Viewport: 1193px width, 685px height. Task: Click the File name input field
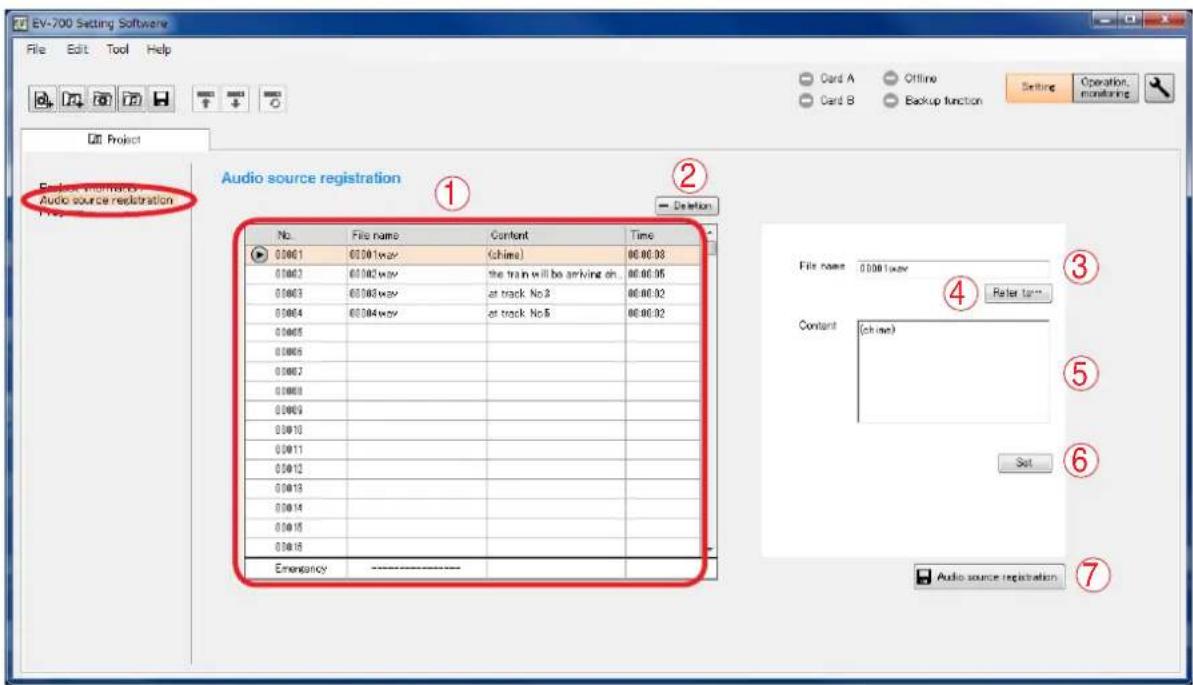click(953, 268)
